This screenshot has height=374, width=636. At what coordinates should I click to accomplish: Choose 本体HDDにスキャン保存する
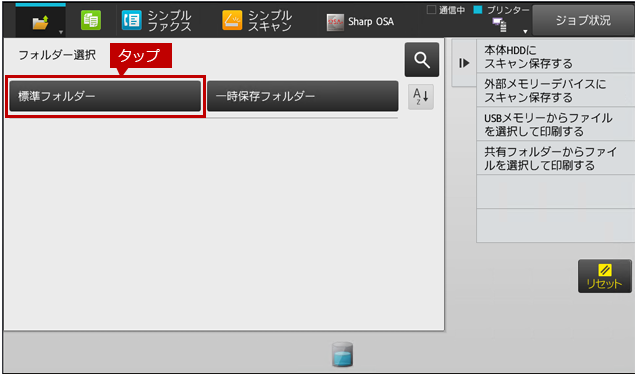click(556, 57)
